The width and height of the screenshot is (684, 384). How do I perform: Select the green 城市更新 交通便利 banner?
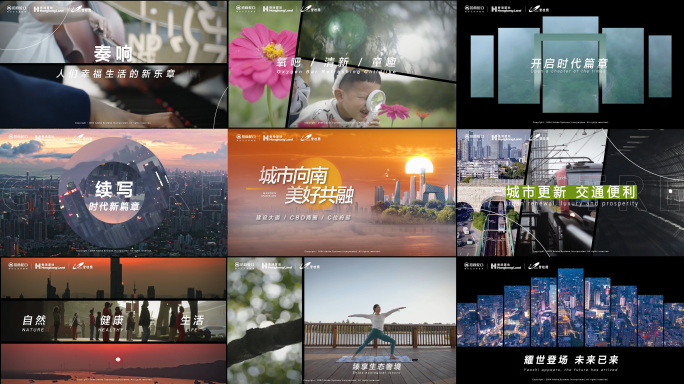571,192
